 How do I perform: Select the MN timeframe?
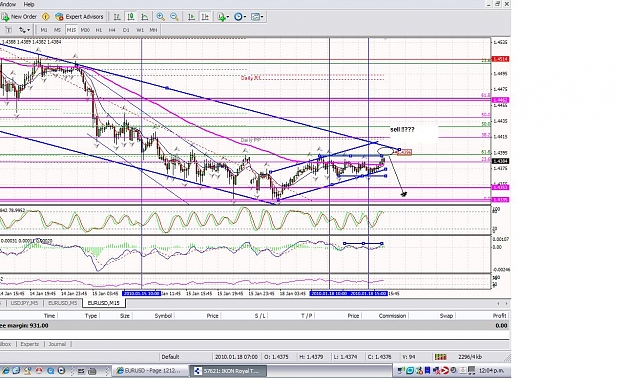(x=153, y=30)
